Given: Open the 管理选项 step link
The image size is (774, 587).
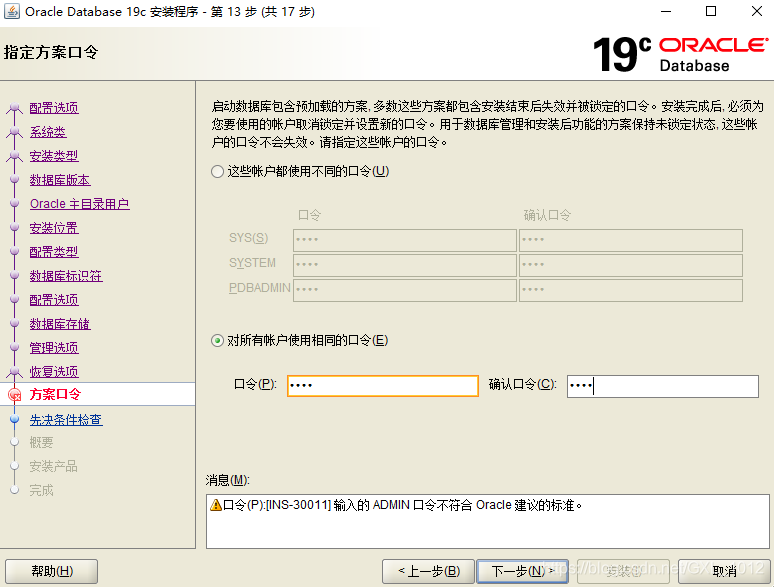Looking at the screenshot, I should pos(54,348).
